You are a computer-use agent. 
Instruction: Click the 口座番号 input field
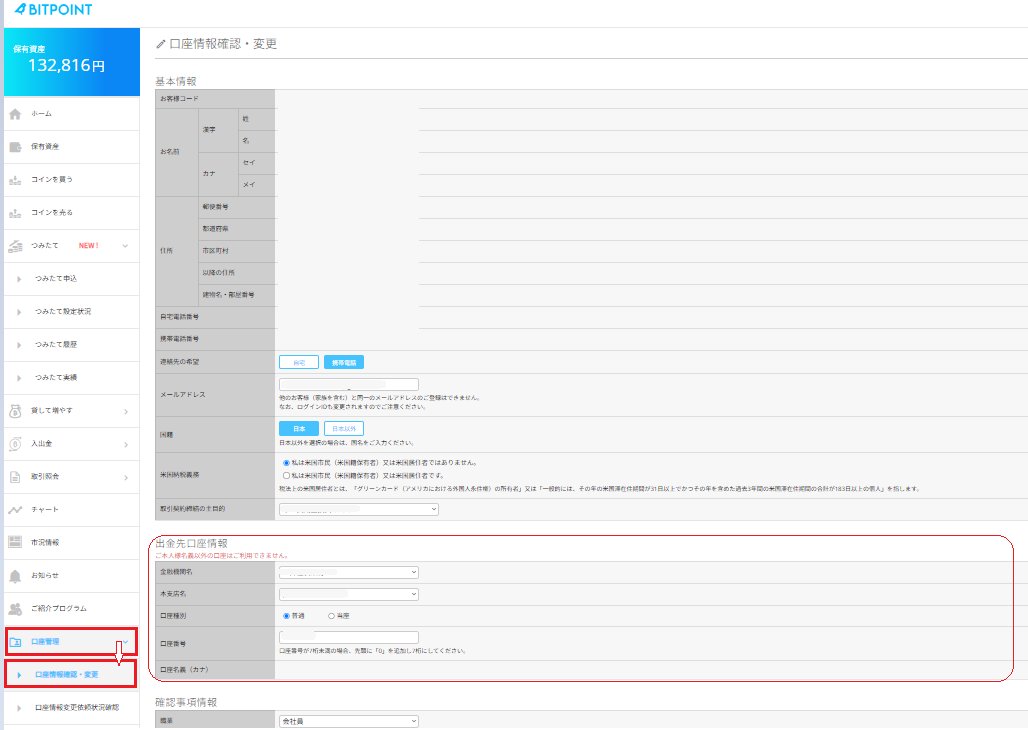click(x=349, y=638)
